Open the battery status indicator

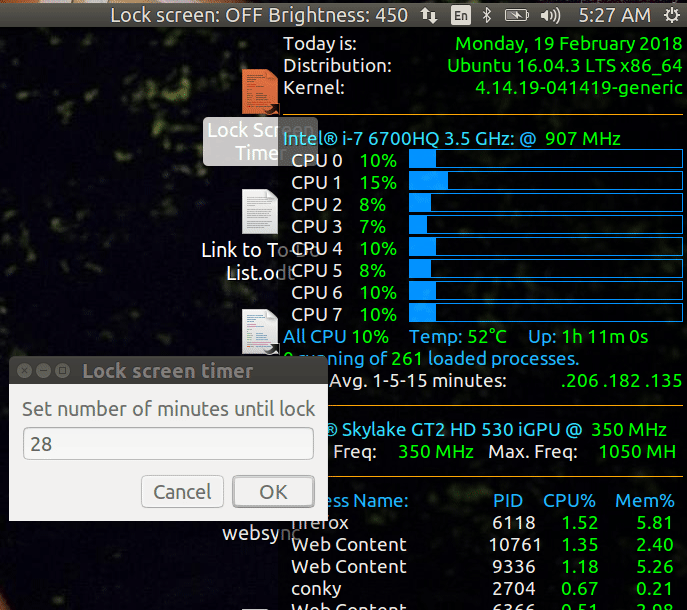pyautogui.click(x=517, y=16)
